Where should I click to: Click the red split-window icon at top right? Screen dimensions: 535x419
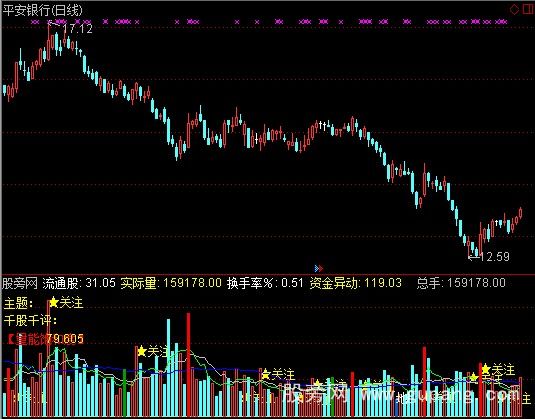point(527,9)
